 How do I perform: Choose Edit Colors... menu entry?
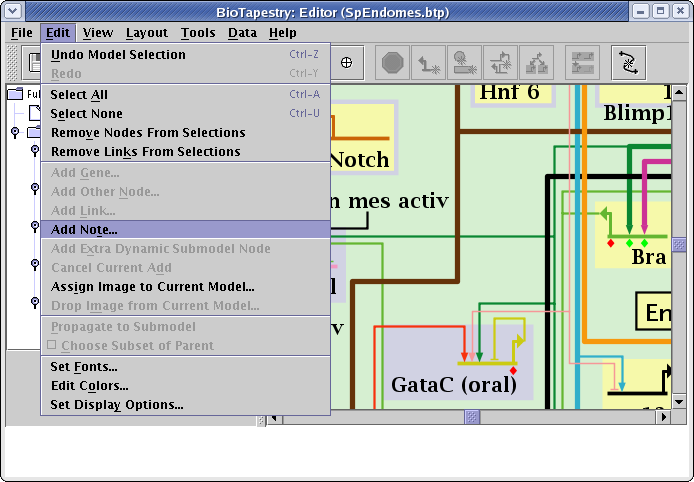pyautogui.click(x=89, y=386)
